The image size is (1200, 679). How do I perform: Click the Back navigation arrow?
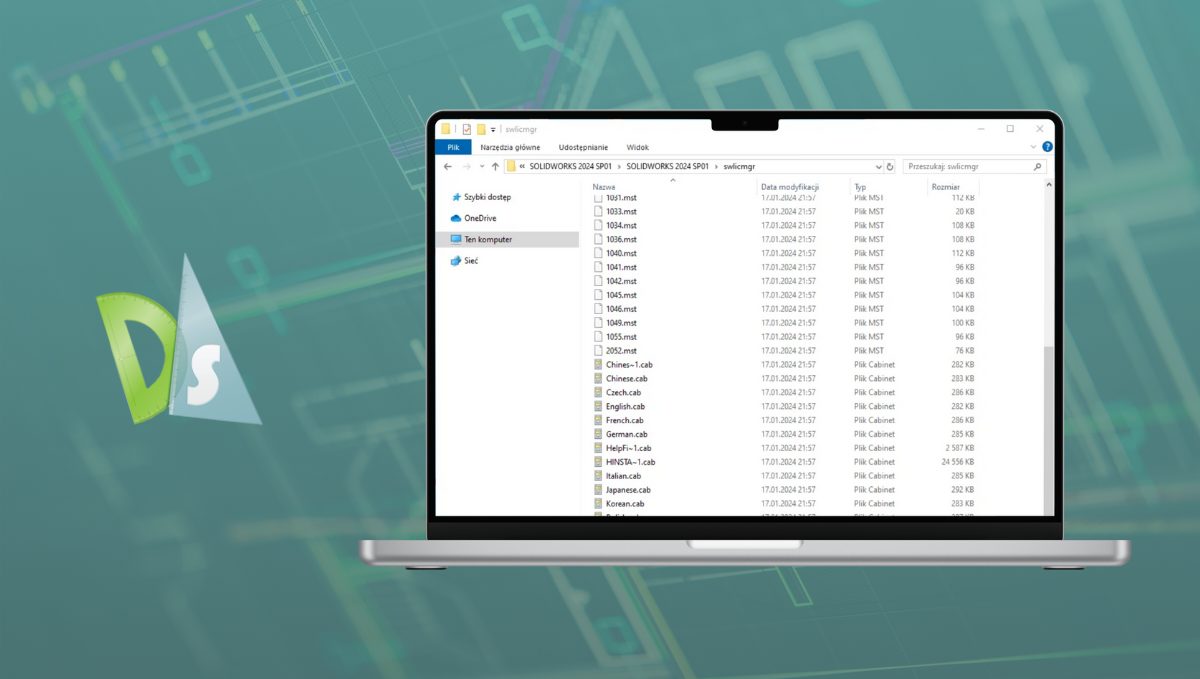click(x=447, y=167)
